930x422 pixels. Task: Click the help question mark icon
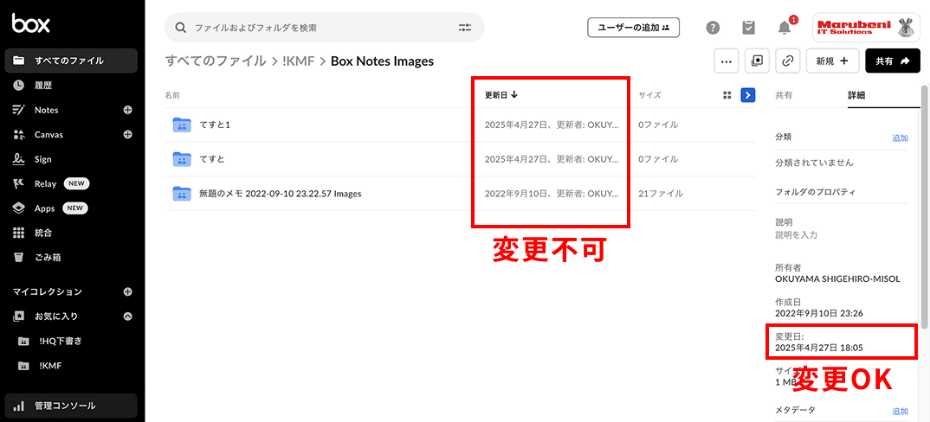click(x=713, y=28)
